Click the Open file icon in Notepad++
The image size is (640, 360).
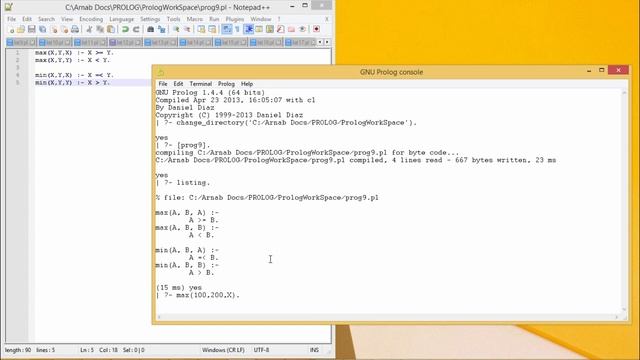20,29
